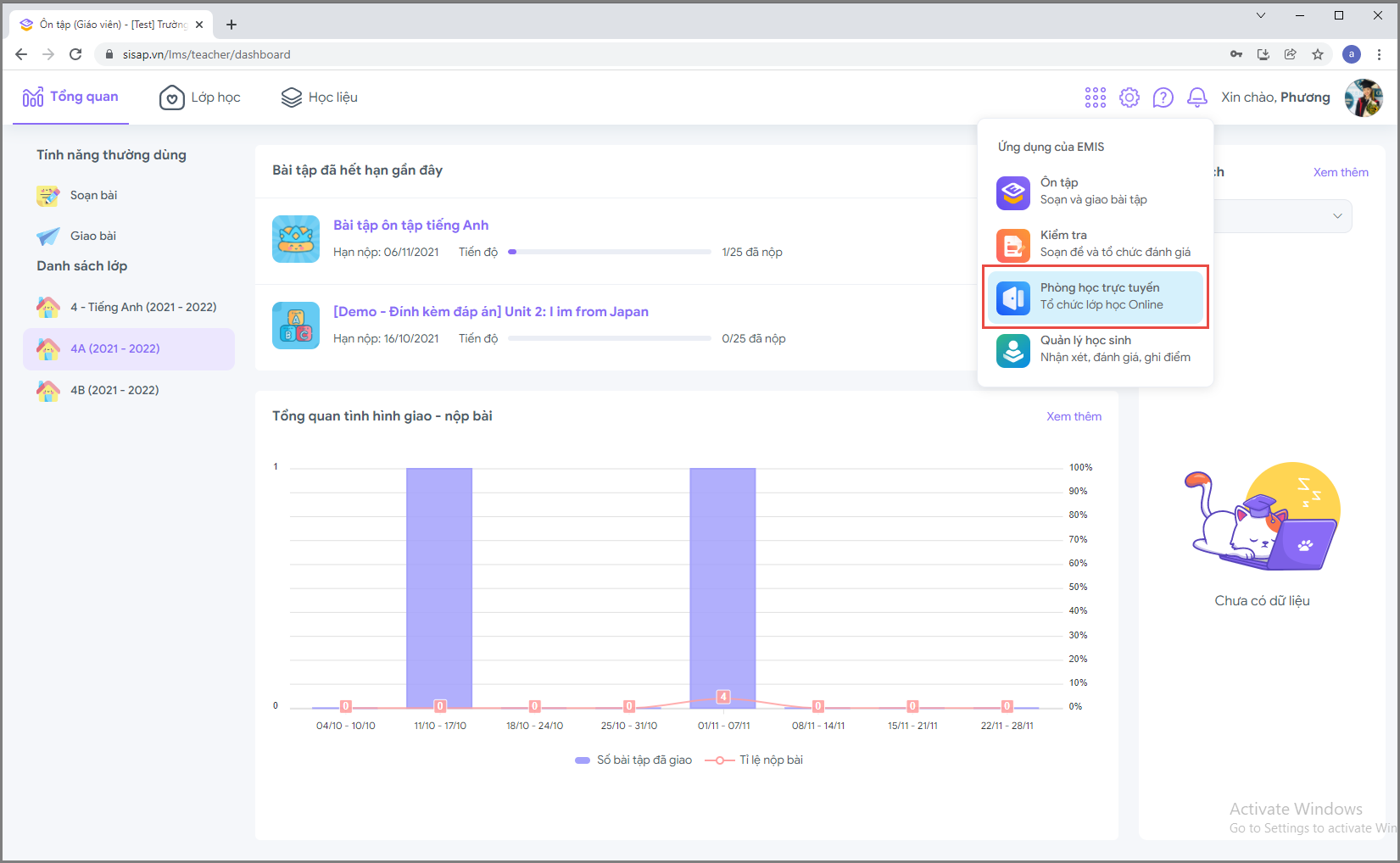Click progress bar for Demo Unit 2 assignment
This screenshot has width=1400, height=863.
pyautogui.click(x=609, y=338)
